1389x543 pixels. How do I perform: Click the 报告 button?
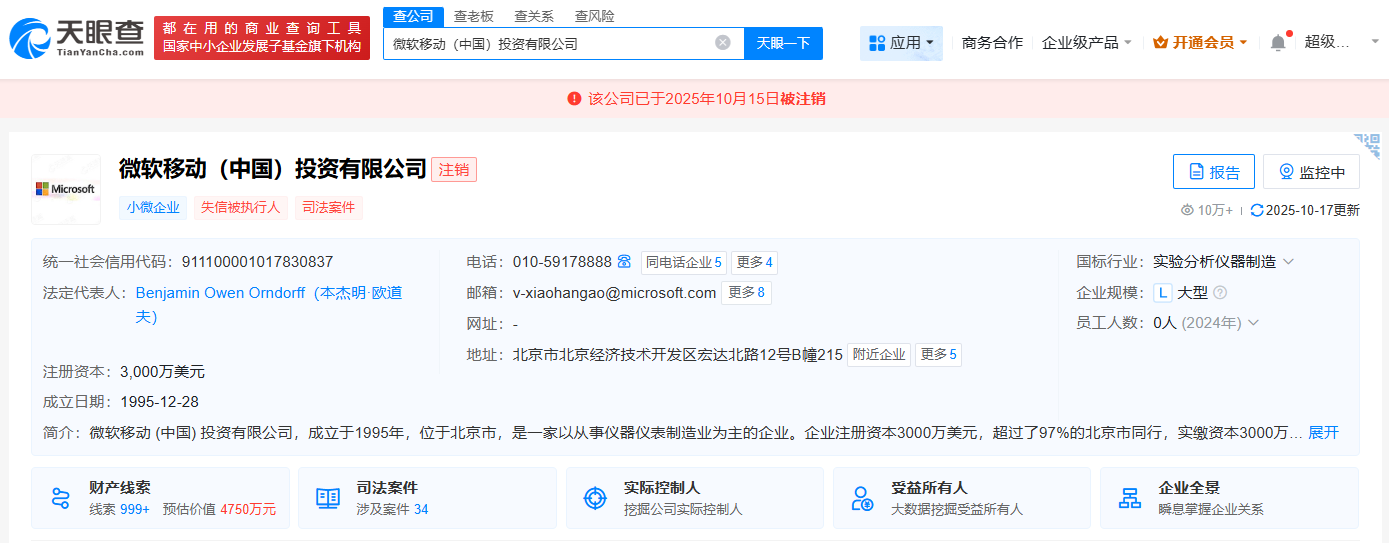click(1213, 172)
